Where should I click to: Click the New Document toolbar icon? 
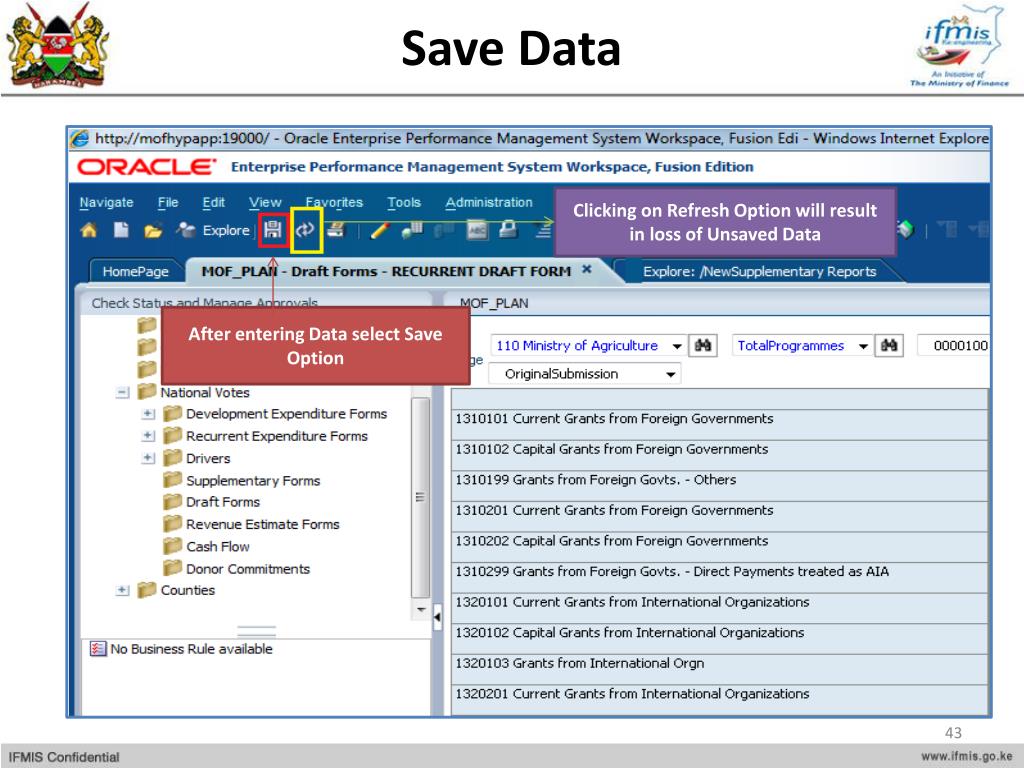pyautogui.click(x=121, y=230)
